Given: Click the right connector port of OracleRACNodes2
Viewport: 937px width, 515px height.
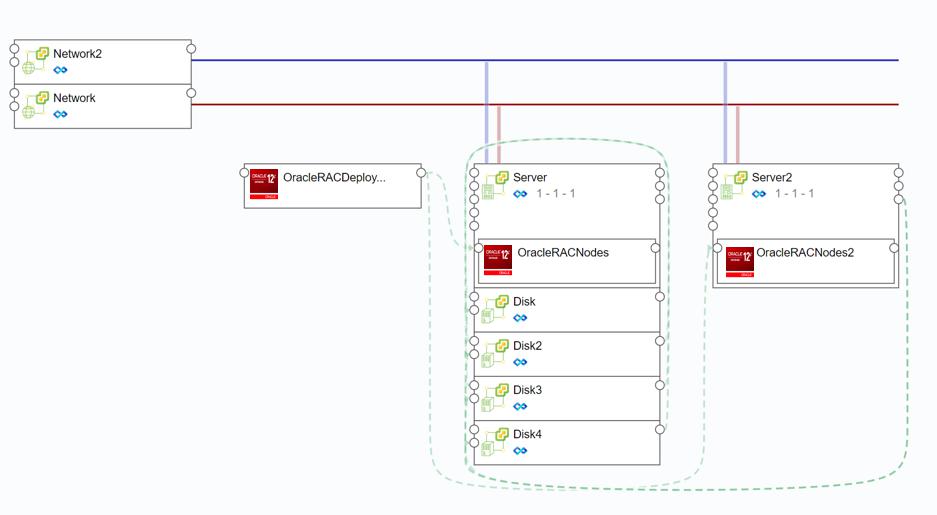Looking at the screenshot, I should pos(894,248).
